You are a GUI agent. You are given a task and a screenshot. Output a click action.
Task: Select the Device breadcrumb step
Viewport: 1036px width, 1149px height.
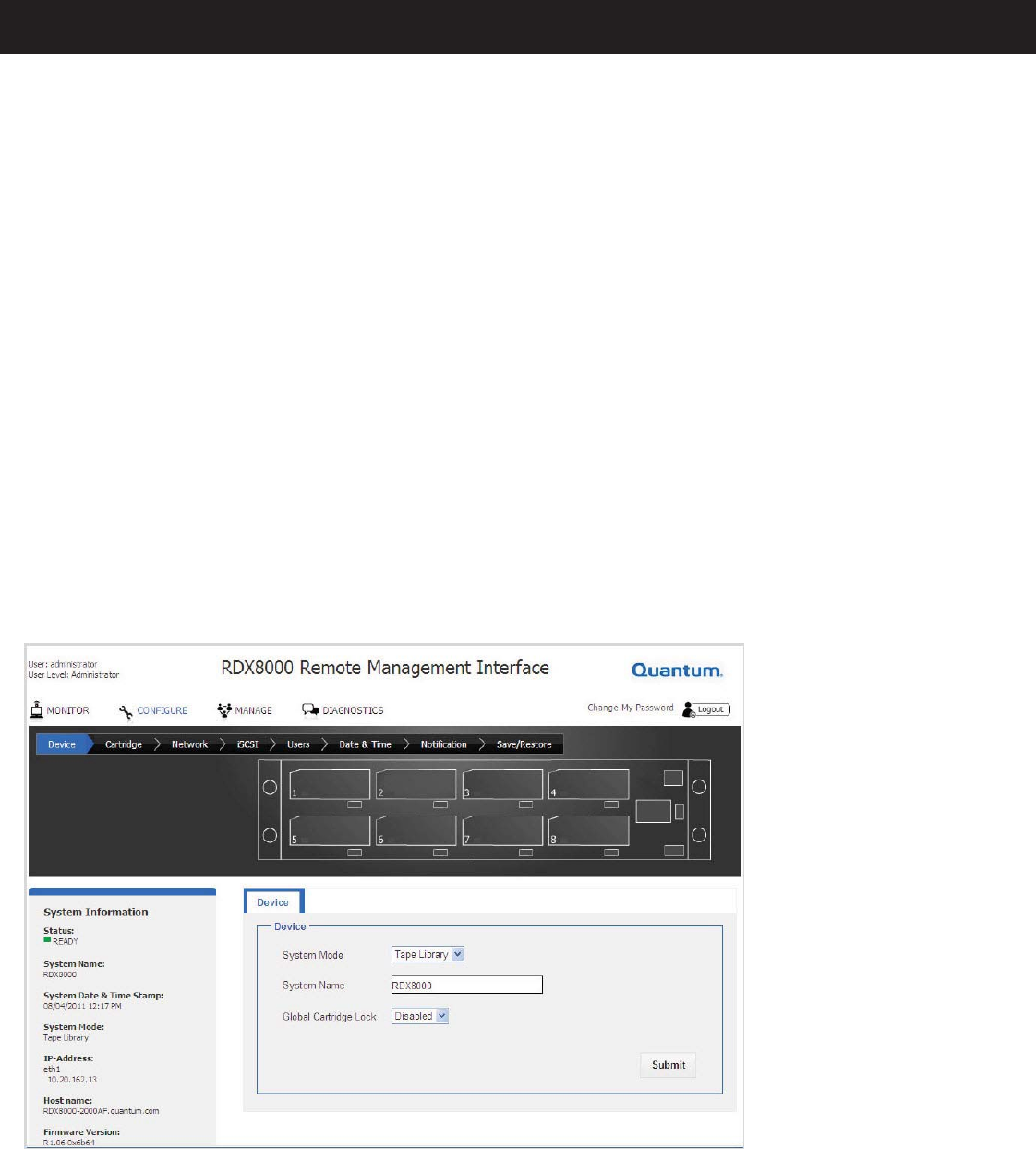62,744
